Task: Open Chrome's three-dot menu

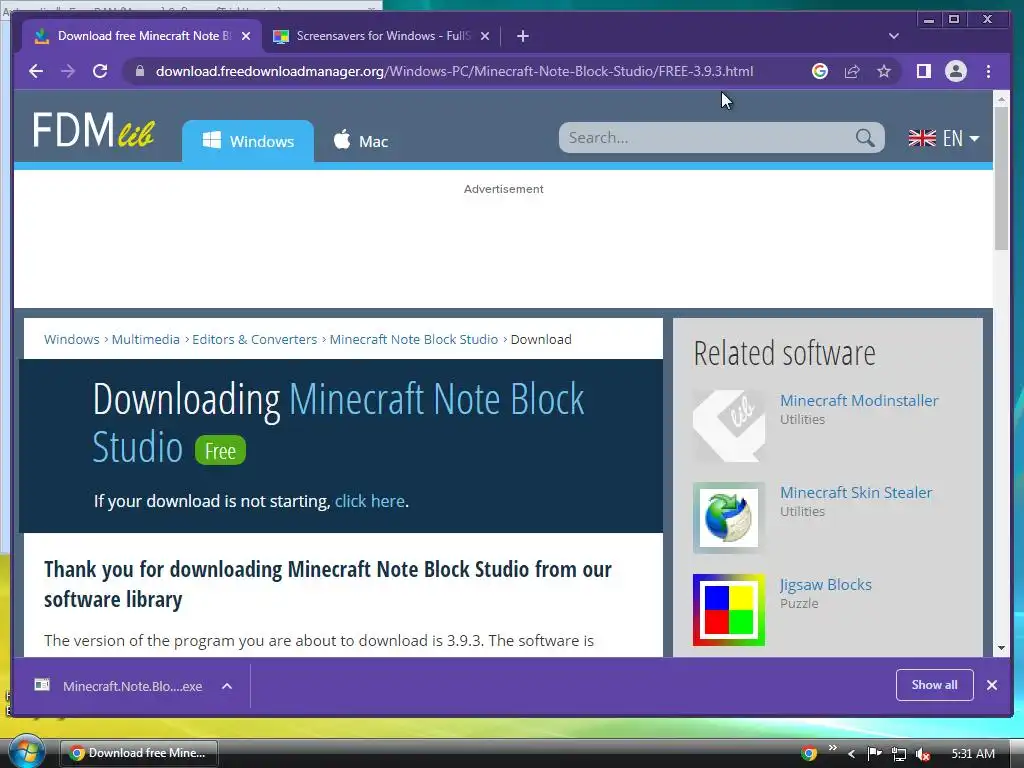Action: click(988, 71)
